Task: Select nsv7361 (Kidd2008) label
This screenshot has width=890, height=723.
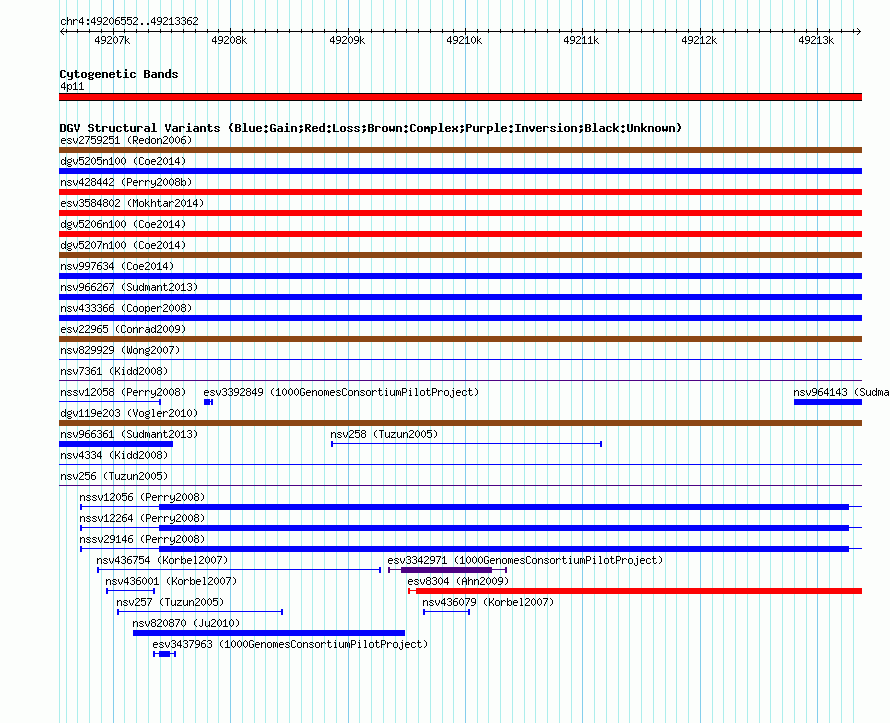Action: click(114, 371)
